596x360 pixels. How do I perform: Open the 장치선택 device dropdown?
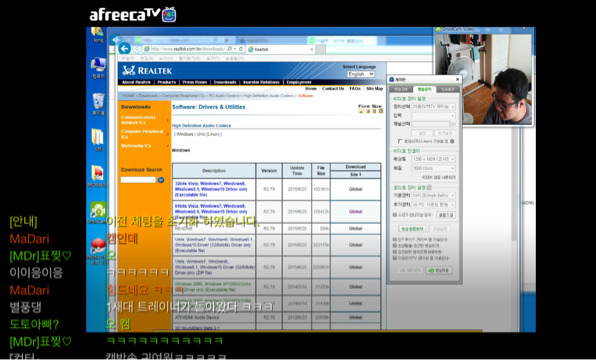coord(434,106)
